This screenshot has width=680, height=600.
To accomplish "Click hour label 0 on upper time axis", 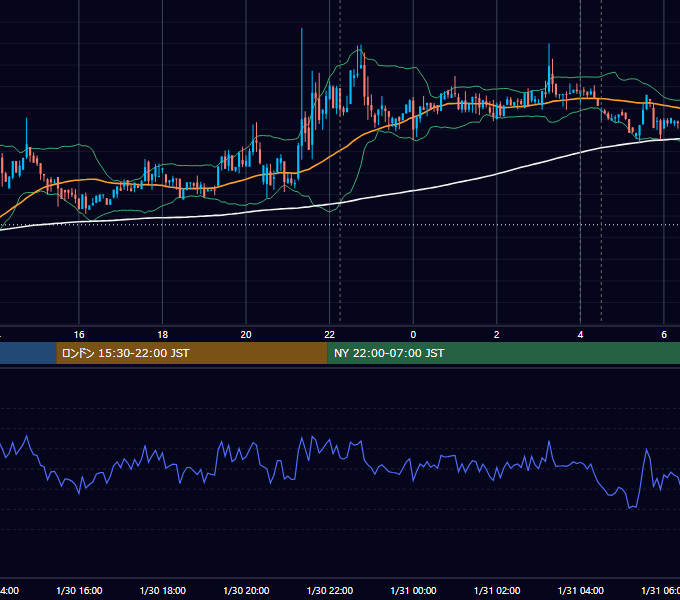I will point(413,335).
